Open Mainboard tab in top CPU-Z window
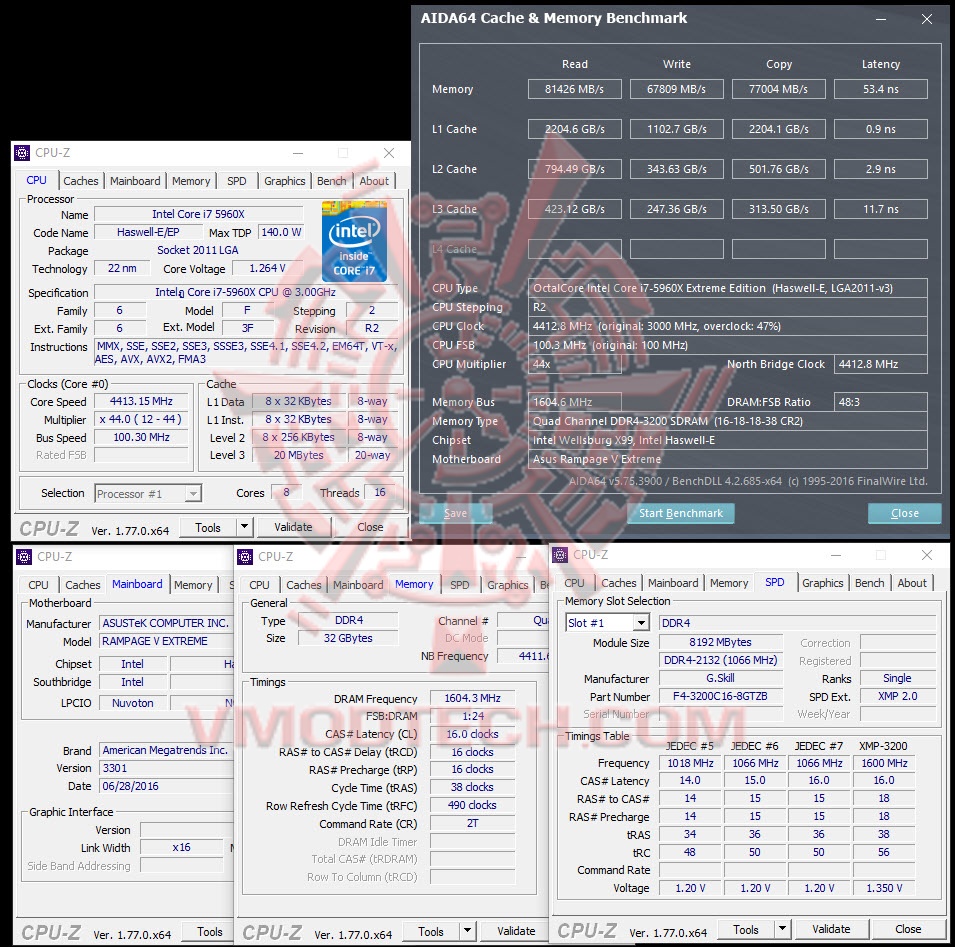Viewport: 955px width, 947px height. click(x=135, y=181)
